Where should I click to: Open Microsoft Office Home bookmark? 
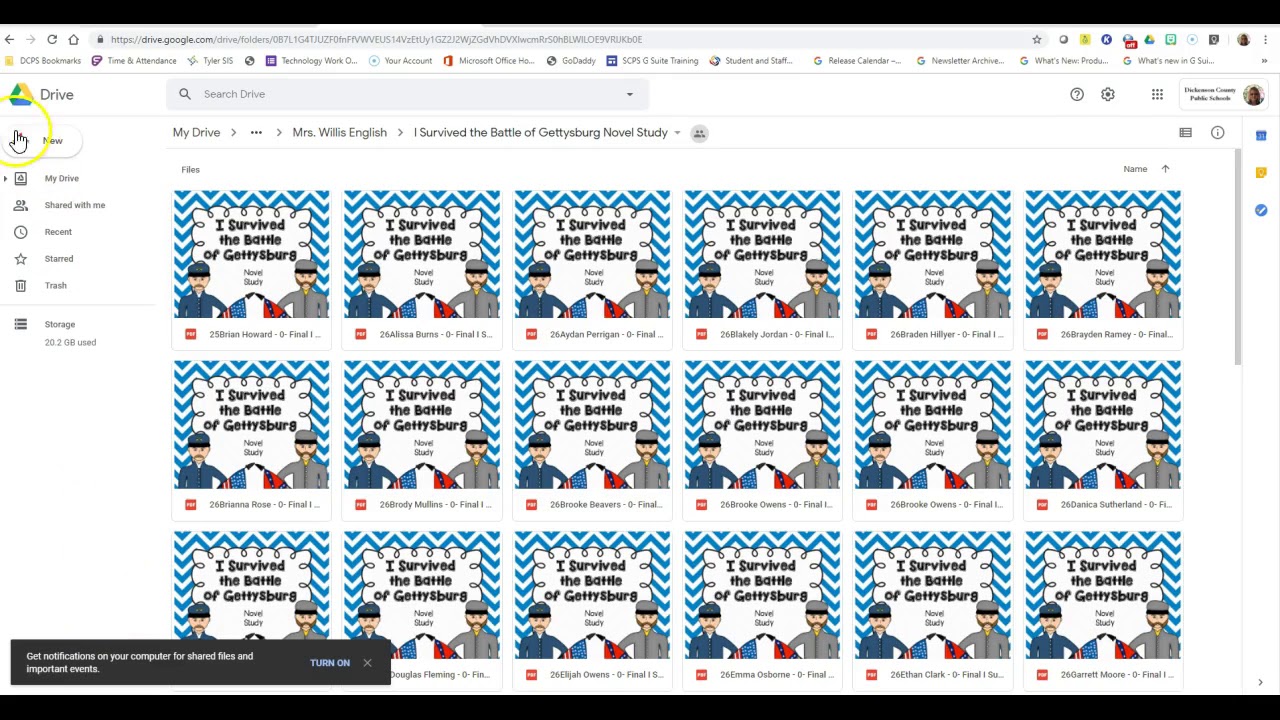click(x=489, y=61)
